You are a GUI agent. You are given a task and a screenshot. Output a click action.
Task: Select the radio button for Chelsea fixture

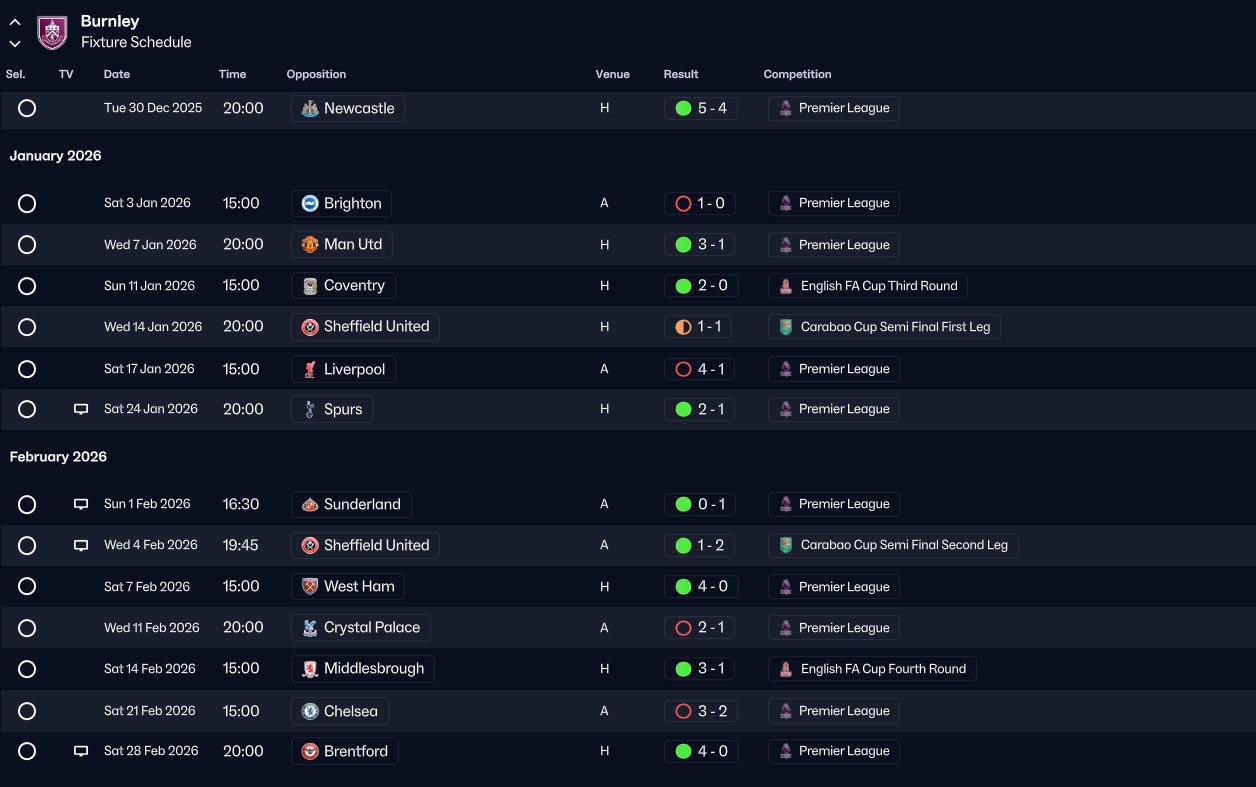27,711
